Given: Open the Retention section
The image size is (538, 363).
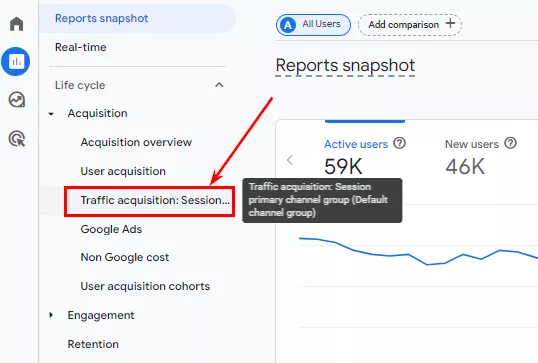Looking at the screenshot, I should (93, 344).
